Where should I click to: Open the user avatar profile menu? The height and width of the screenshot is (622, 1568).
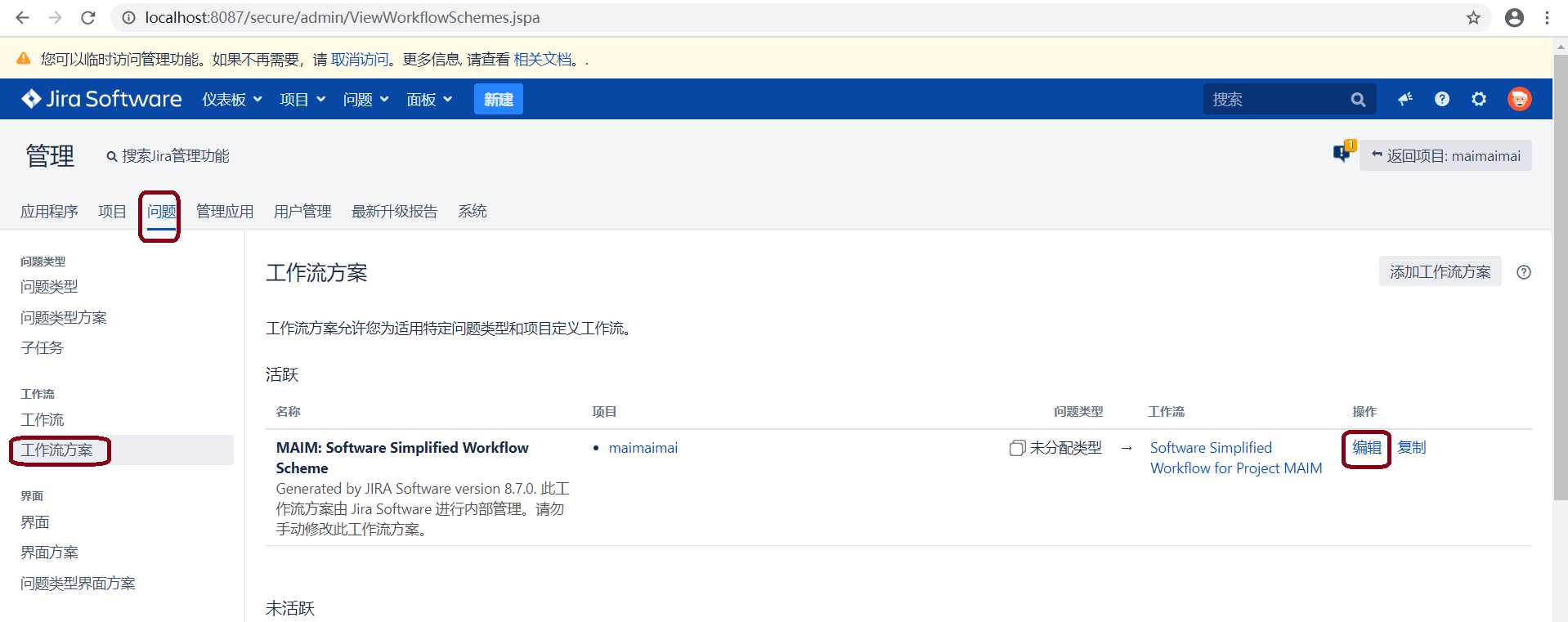click(x=1519, y=99)
